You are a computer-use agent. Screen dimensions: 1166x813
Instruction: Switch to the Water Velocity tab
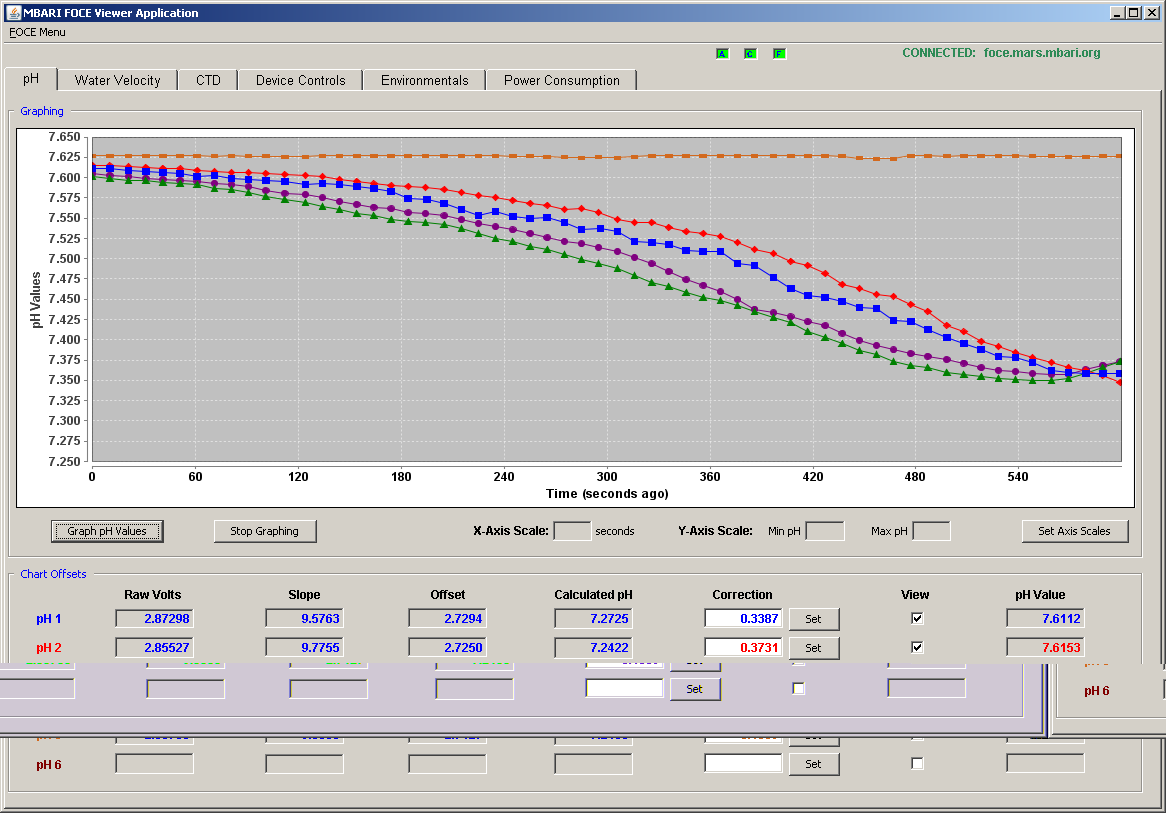pos(117,80)
